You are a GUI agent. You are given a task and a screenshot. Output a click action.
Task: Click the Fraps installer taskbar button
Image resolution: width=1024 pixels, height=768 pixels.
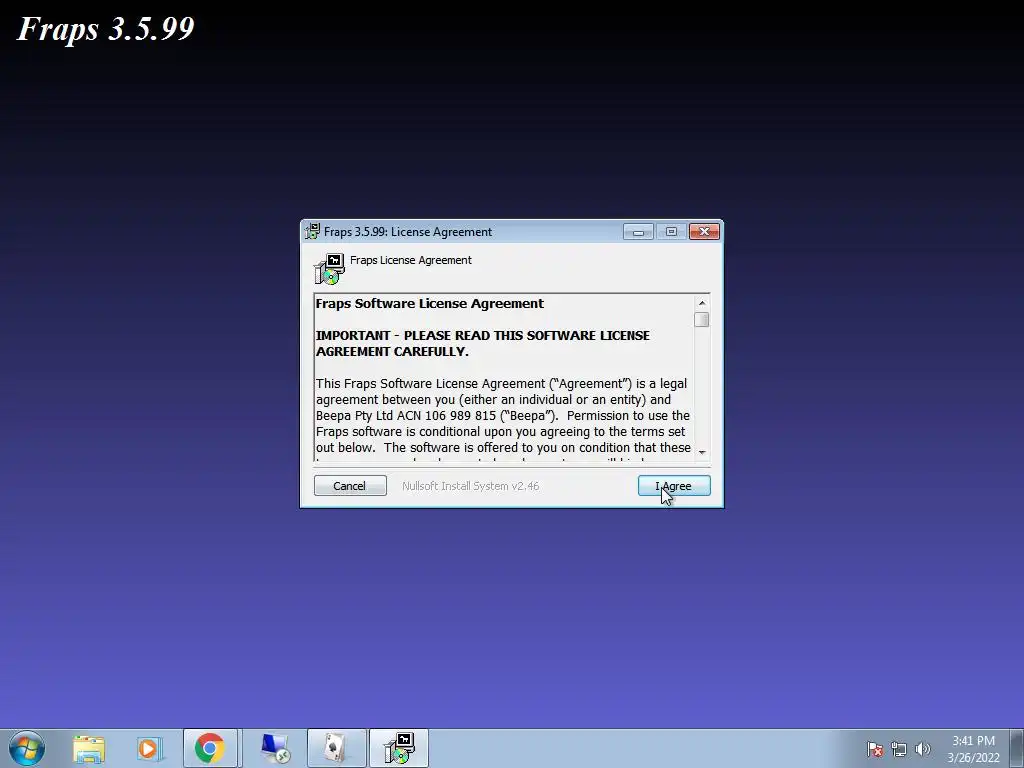coord(399,748)
